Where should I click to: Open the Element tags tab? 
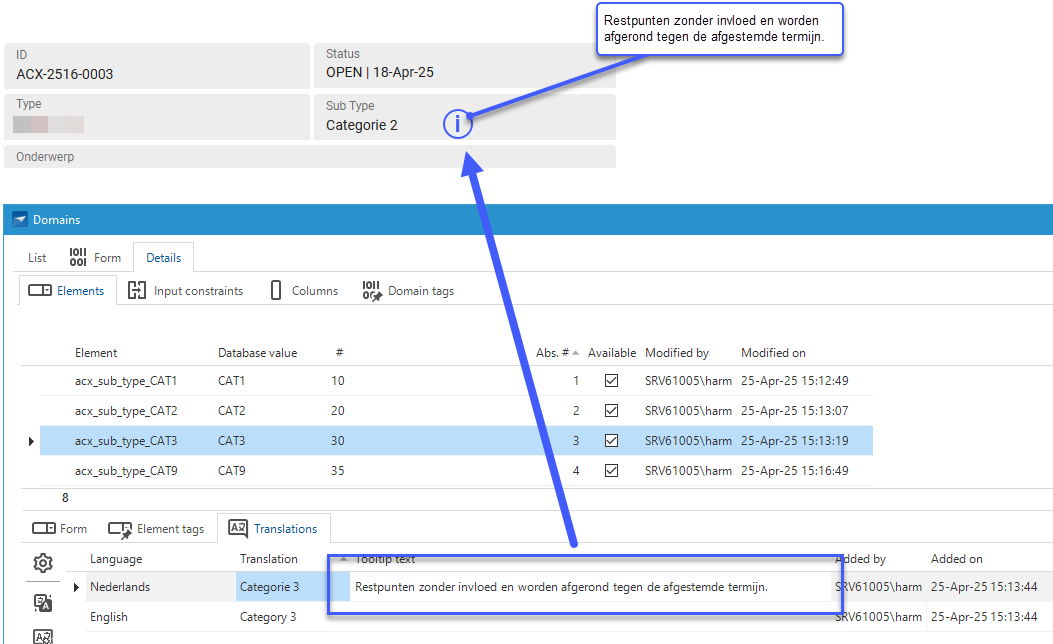coord(156,529)
